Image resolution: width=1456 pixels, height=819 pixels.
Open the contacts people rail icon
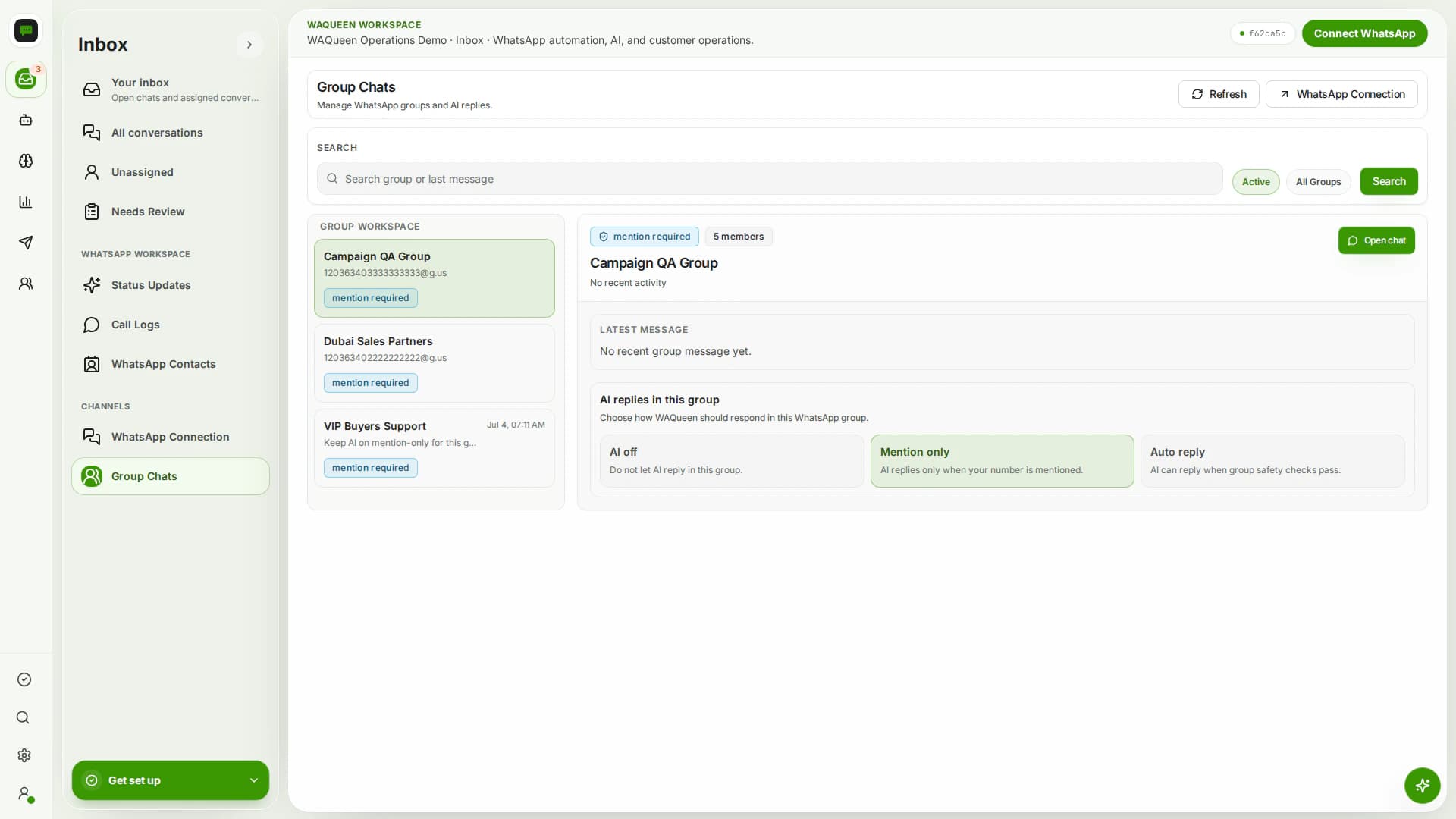(26, 284)
